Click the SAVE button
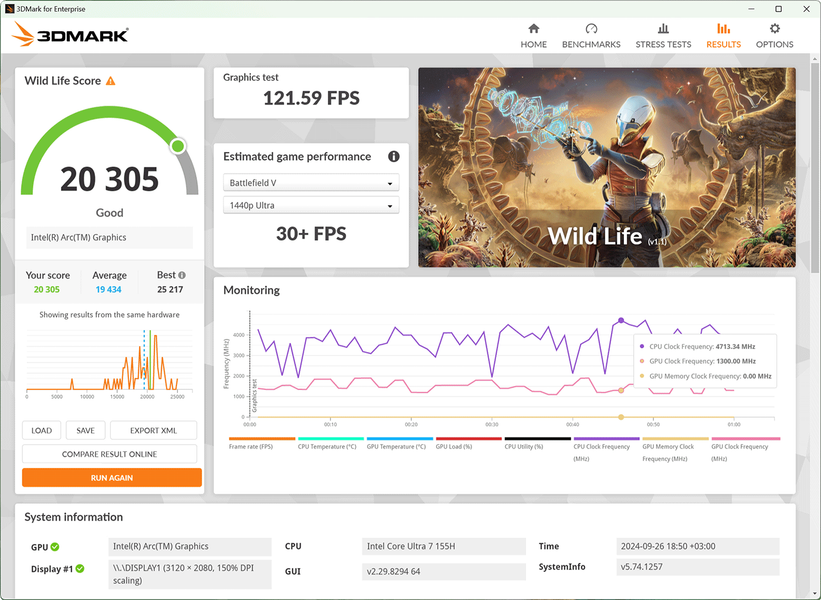Viewport: 821px width, 600px height. pos(85,430)
